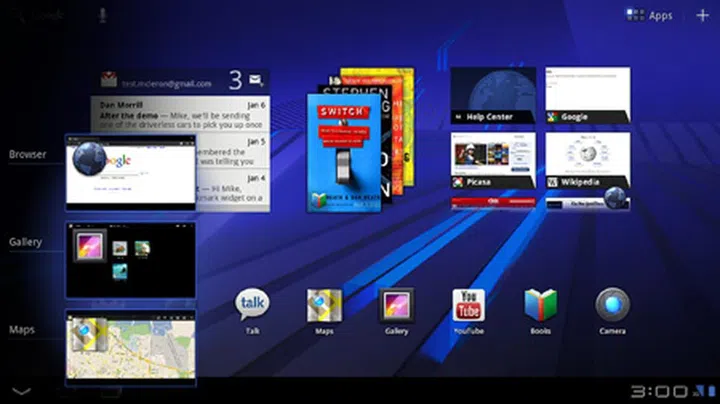Tap the globe icon on the bookmarks widget
The image size is (720, 404).
coord(615,198)
